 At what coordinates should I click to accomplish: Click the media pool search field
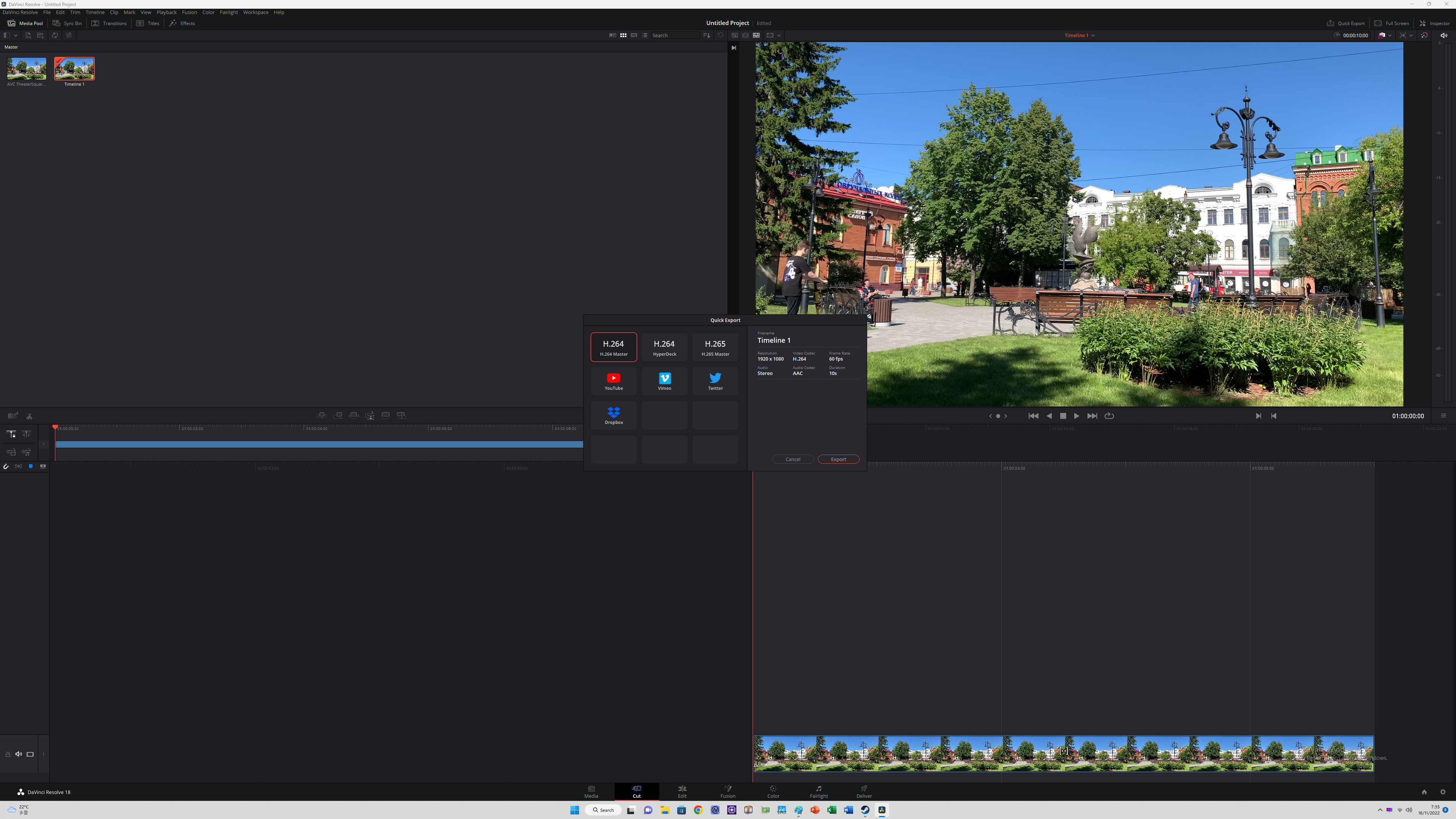tap(675, 35)
